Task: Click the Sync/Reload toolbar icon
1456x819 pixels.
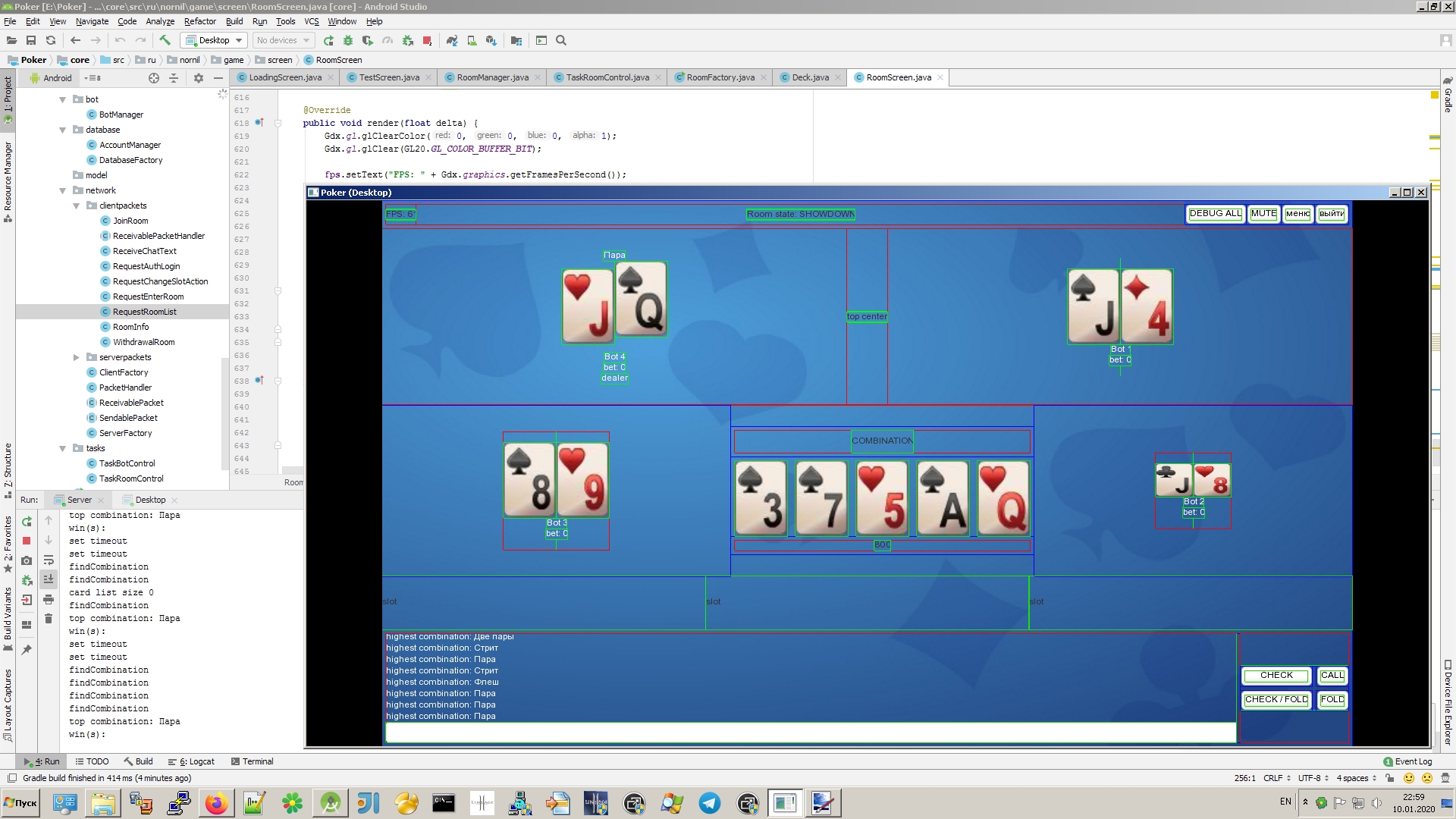Action: point(51,40)
